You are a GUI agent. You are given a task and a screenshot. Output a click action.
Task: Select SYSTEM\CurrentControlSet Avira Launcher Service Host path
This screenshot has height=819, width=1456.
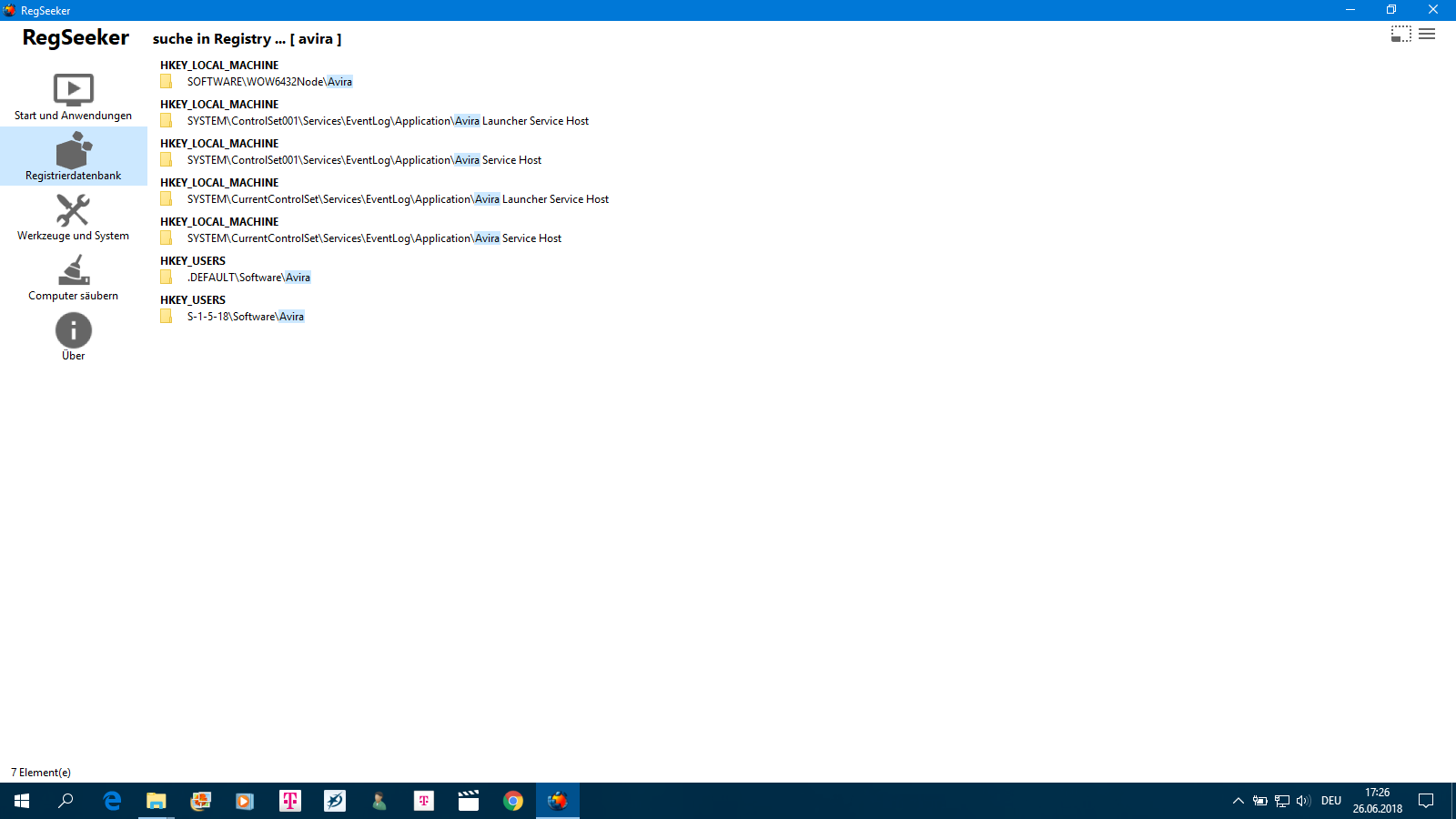pyautogui.click(x=398, y=199)
